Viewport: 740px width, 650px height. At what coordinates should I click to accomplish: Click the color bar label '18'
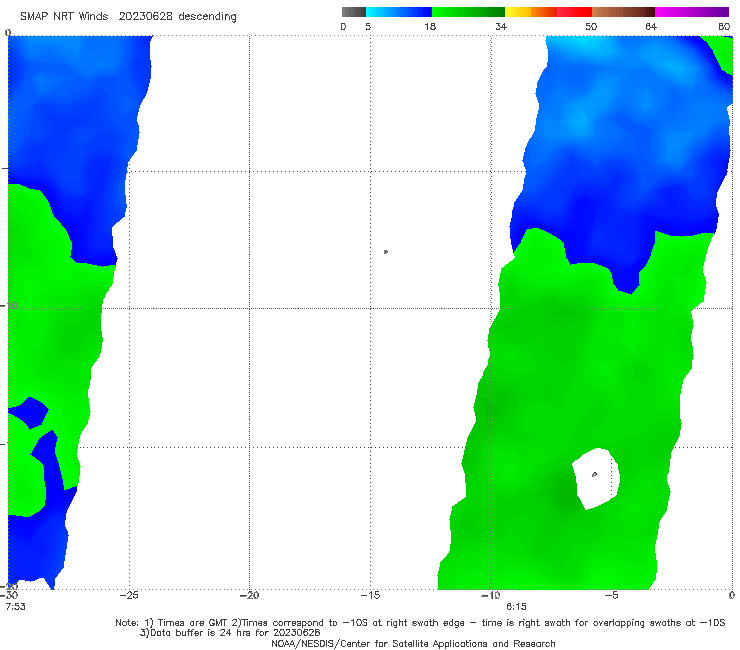pos(430,27)
